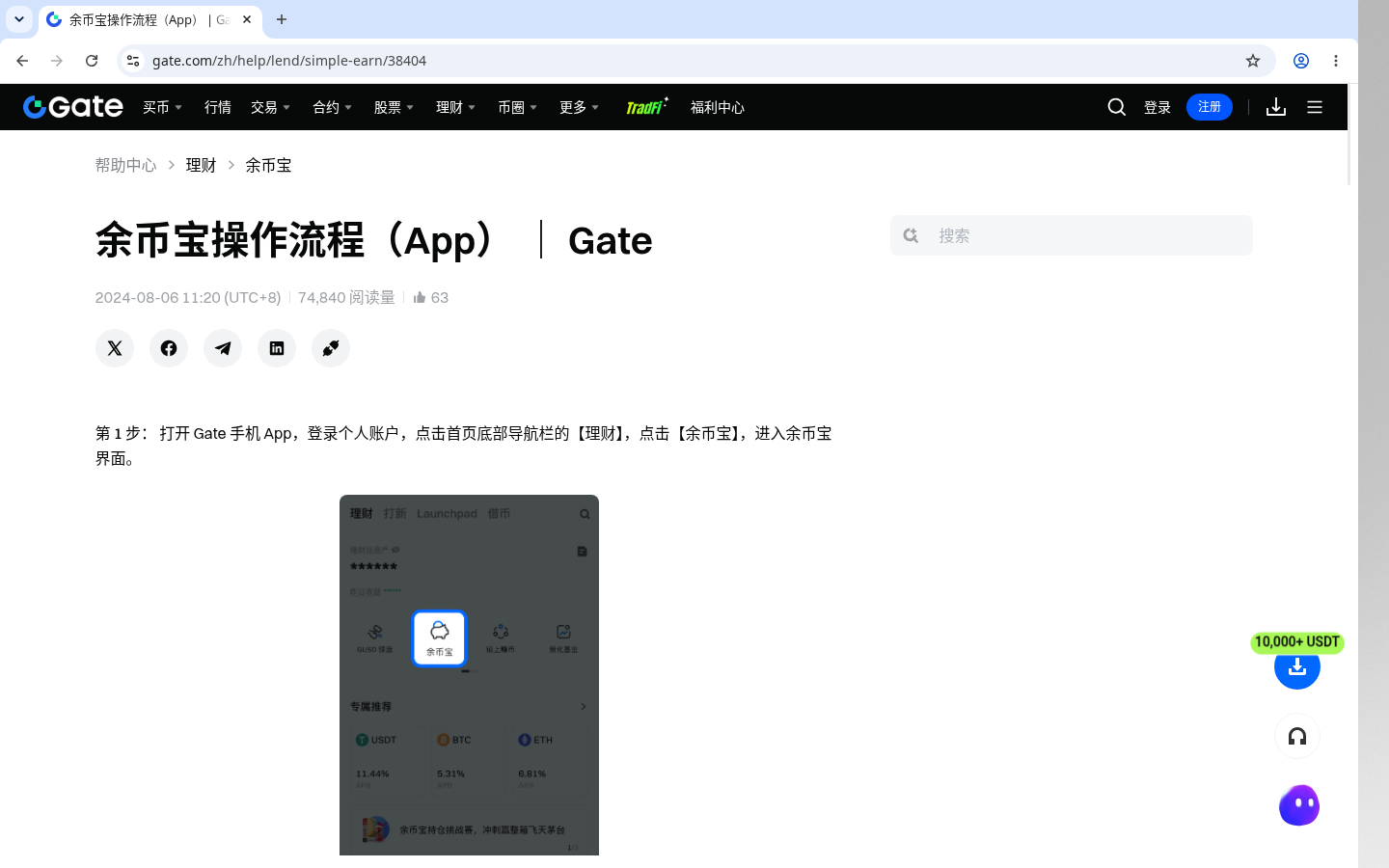Expand 币圈 dropdown menu
Screen dimensions: 1389x868
(518, 107)
